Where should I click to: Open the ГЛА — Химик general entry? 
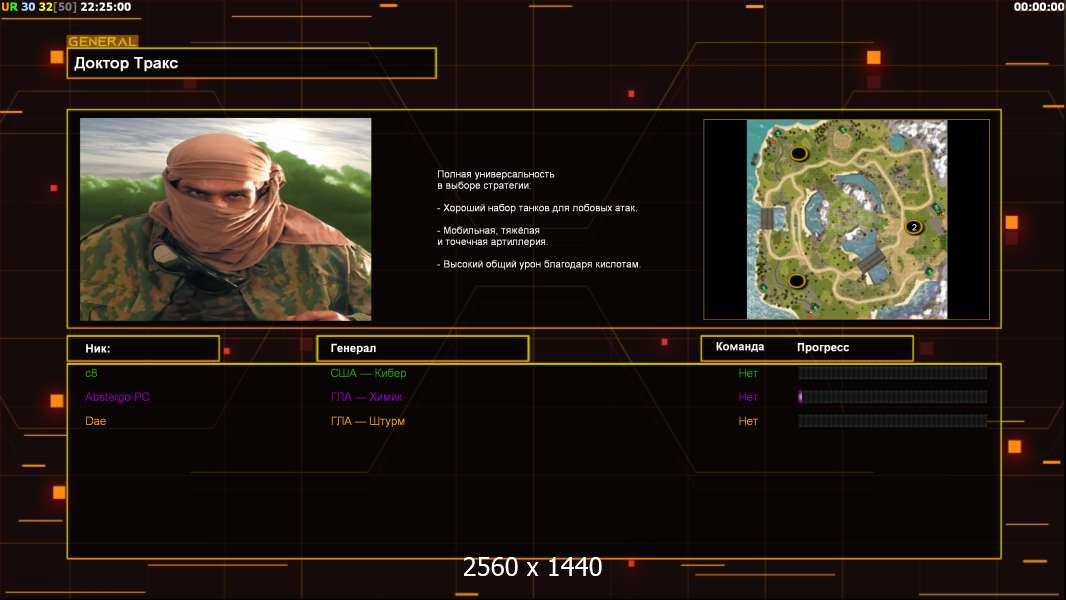368,397
